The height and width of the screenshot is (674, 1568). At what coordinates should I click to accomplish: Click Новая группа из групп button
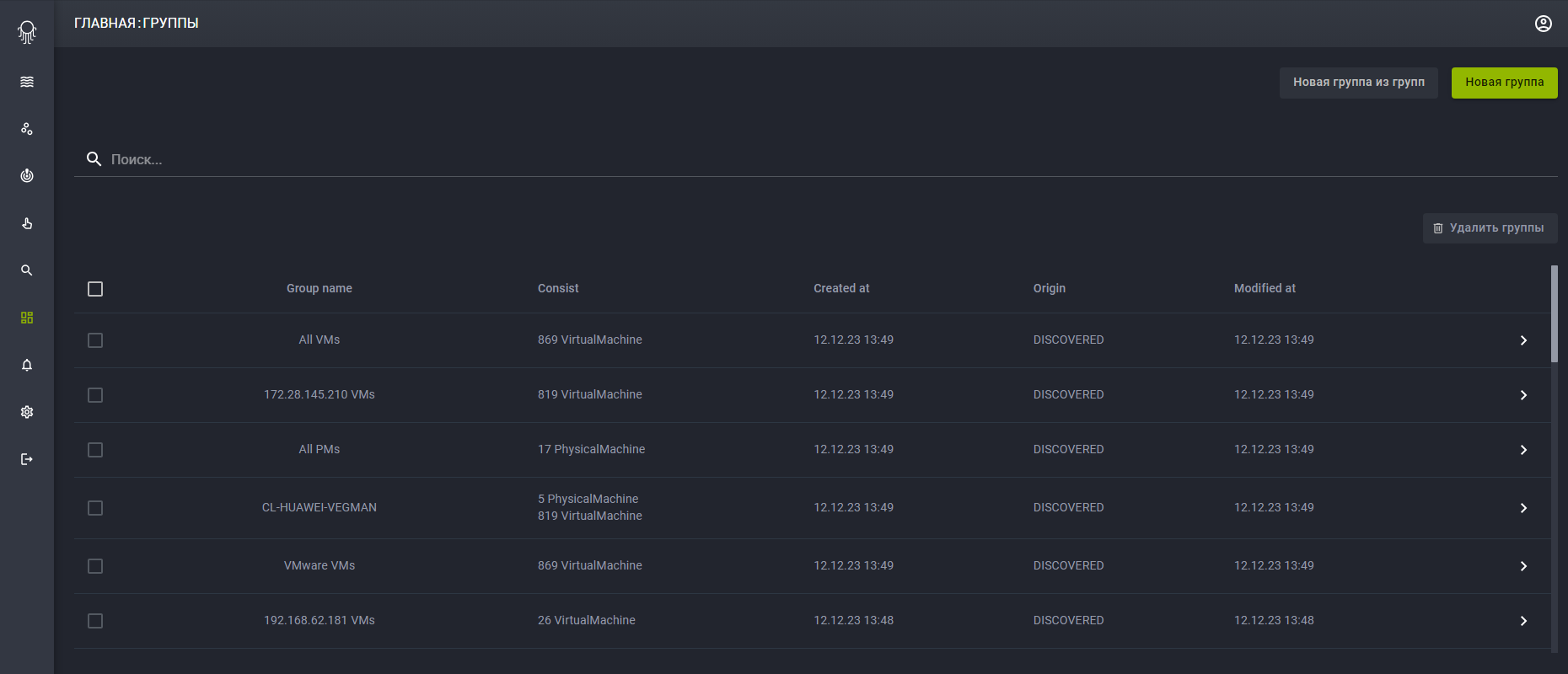(x=1359, y=83)
